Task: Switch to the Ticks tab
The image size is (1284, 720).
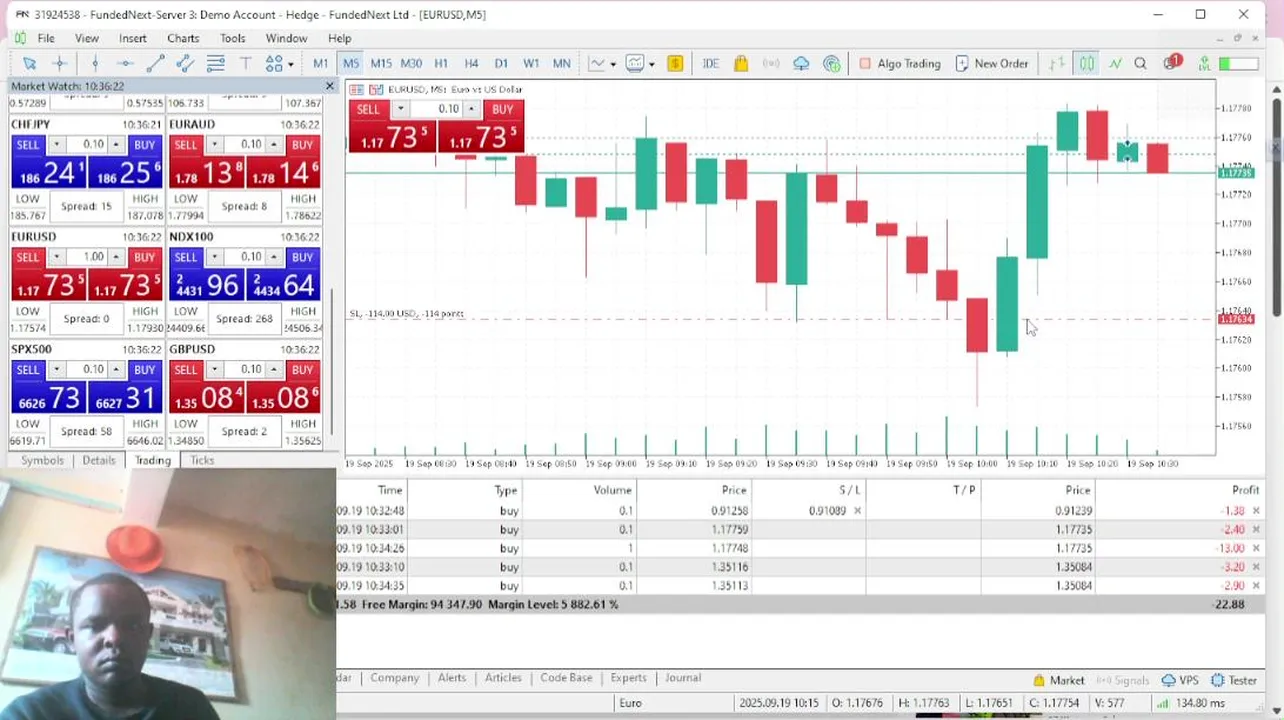Action: (x=202, y=460)
